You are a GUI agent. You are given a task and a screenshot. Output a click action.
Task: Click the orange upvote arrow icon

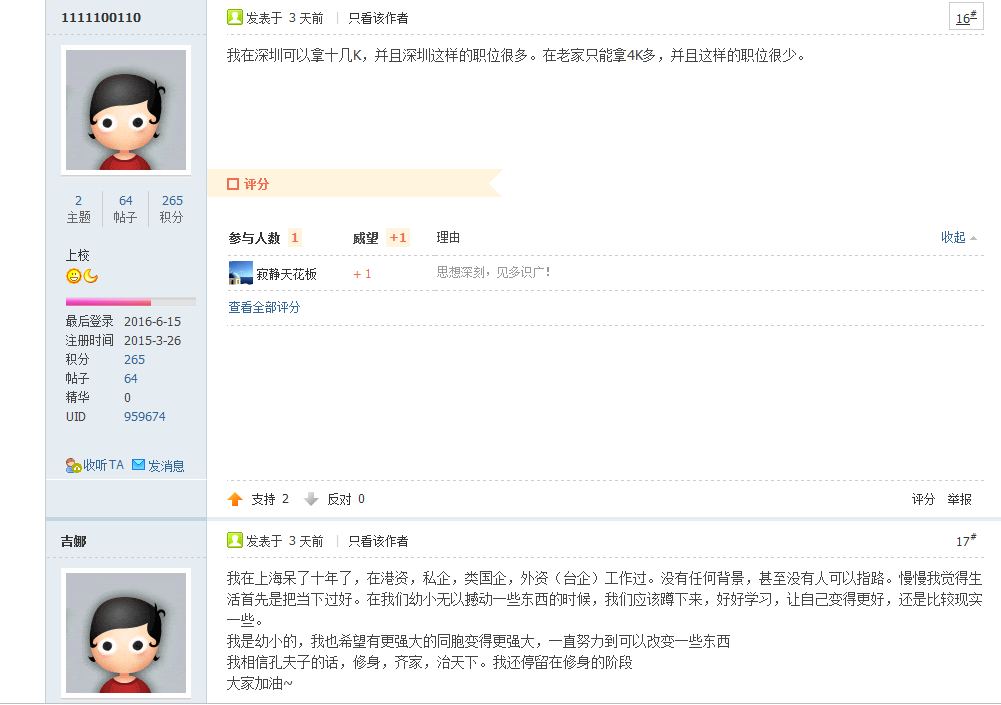(x=235, y=499)
